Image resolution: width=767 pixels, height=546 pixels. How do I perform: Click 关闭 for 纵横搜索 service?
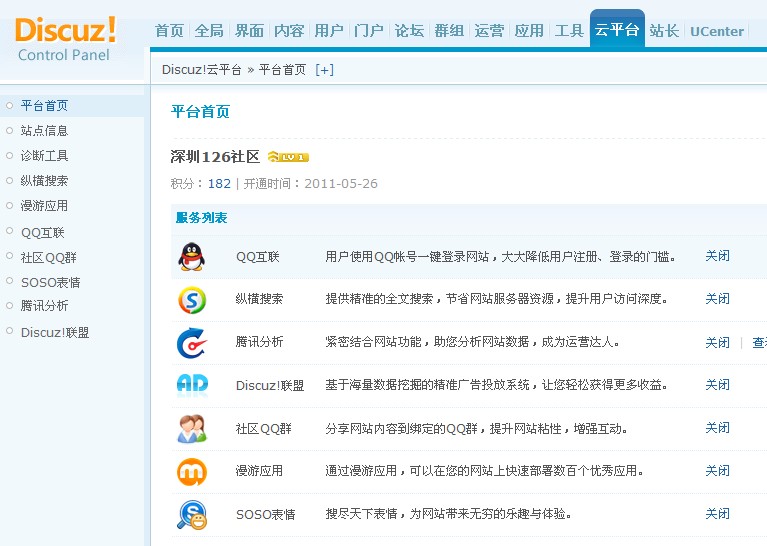click(x=717, y=299)
